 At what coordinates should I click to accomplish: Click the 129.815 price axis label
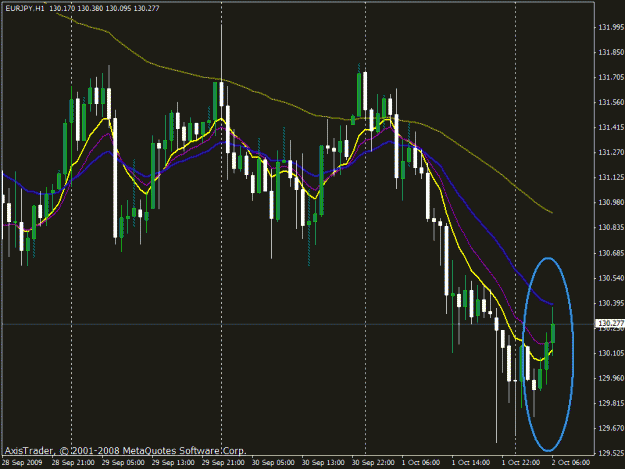coord(611,403)
